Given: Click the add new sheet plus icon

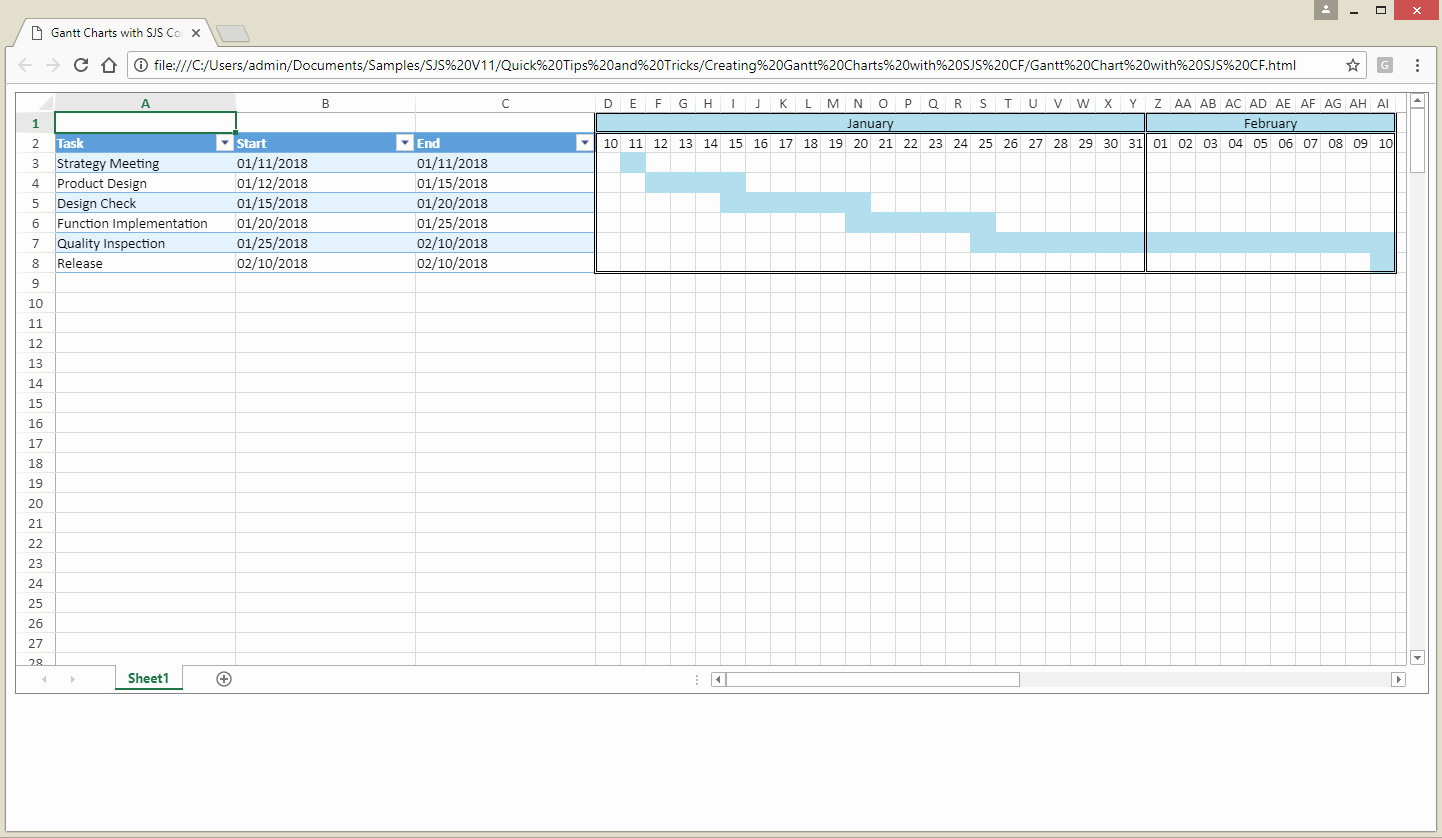Looking at the screenshot, I should pyautogui.click(x=224, y=679).
